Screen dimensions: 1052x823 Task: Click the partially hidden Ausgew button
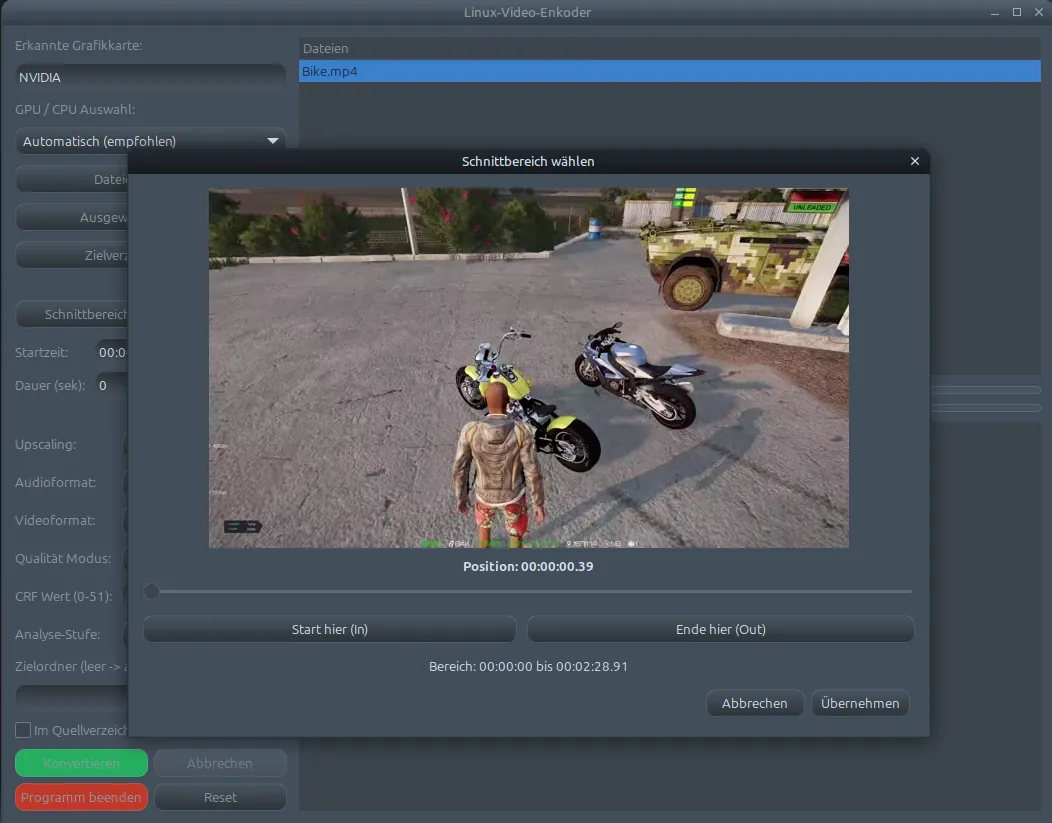click(x=72, y=217)
